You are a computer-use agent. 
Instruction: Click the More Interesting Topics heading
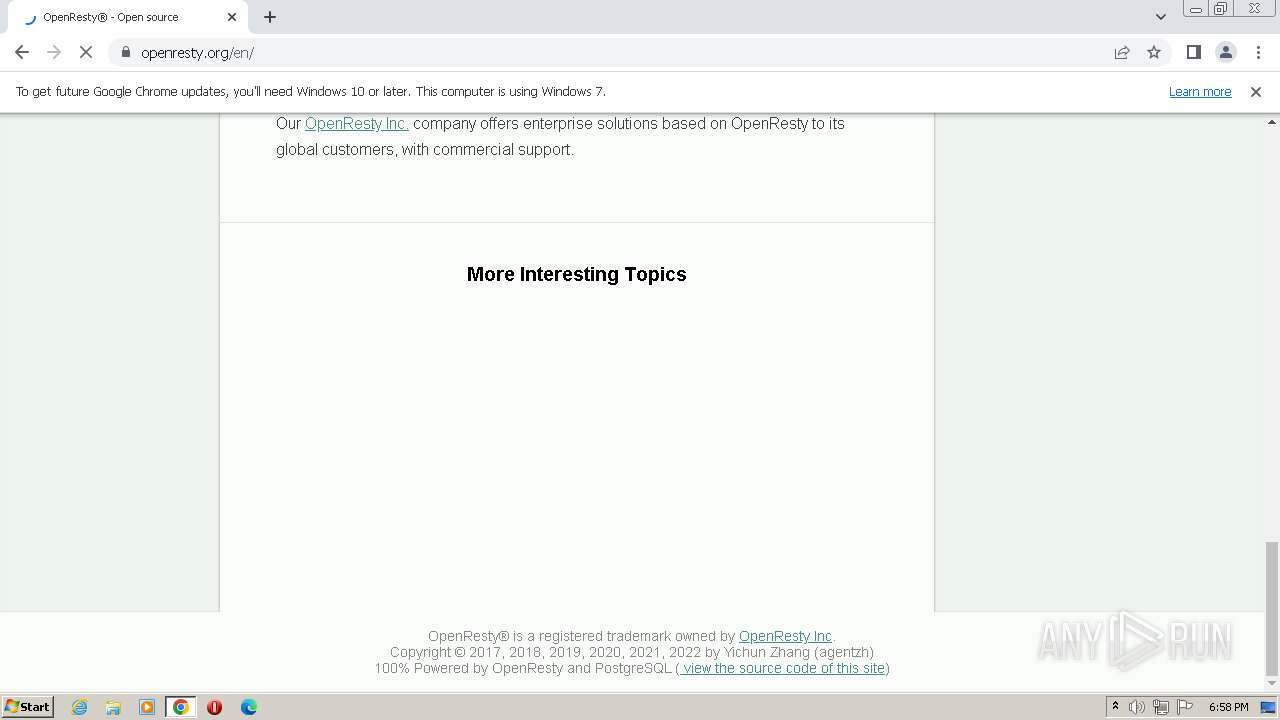(x=577, y=274)
